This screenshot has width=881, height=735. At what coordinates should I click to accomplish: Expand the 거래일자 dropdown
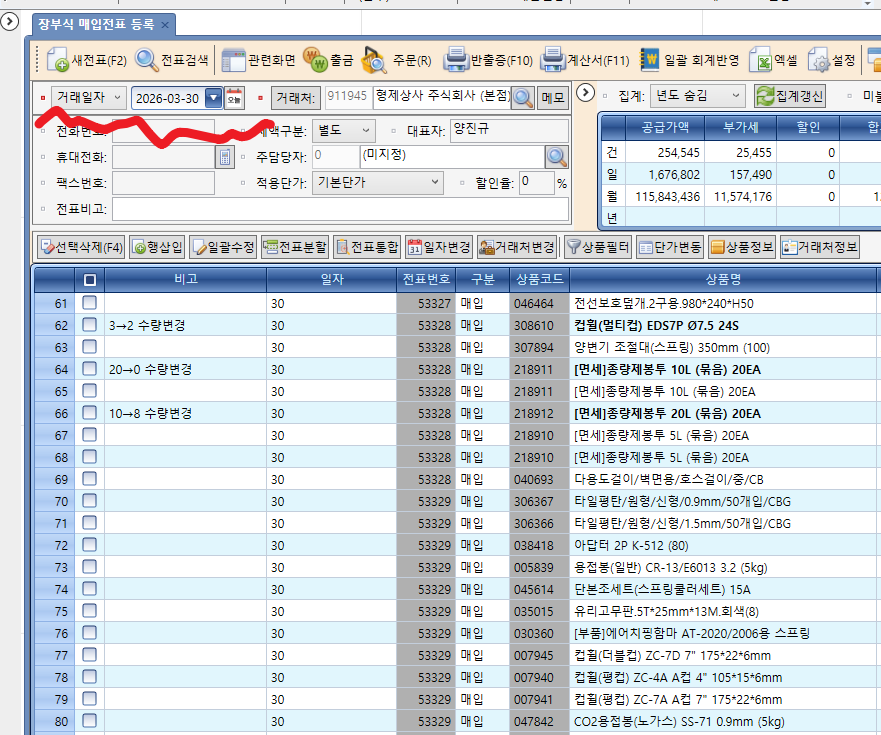click(117, 97)
